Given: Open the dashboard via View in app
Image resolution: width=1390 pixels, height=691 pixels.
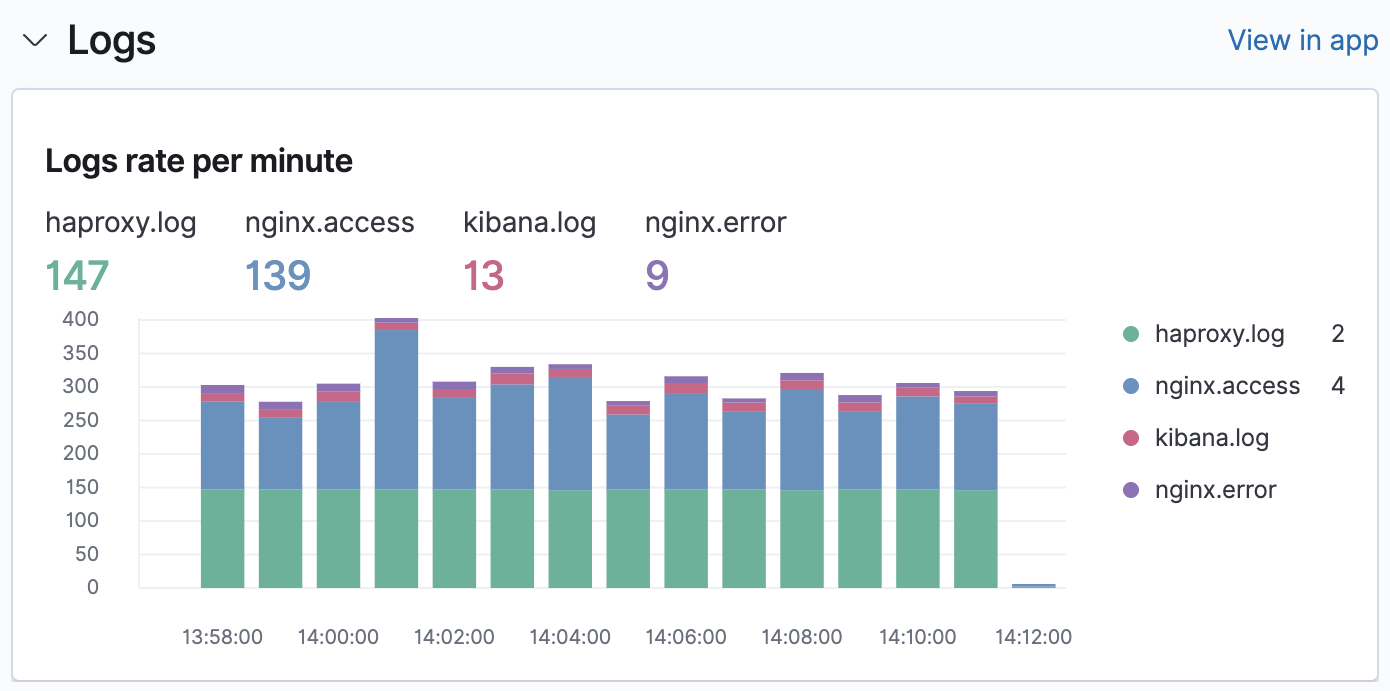Looking at the screenshot, I should tap(1303, 40).
